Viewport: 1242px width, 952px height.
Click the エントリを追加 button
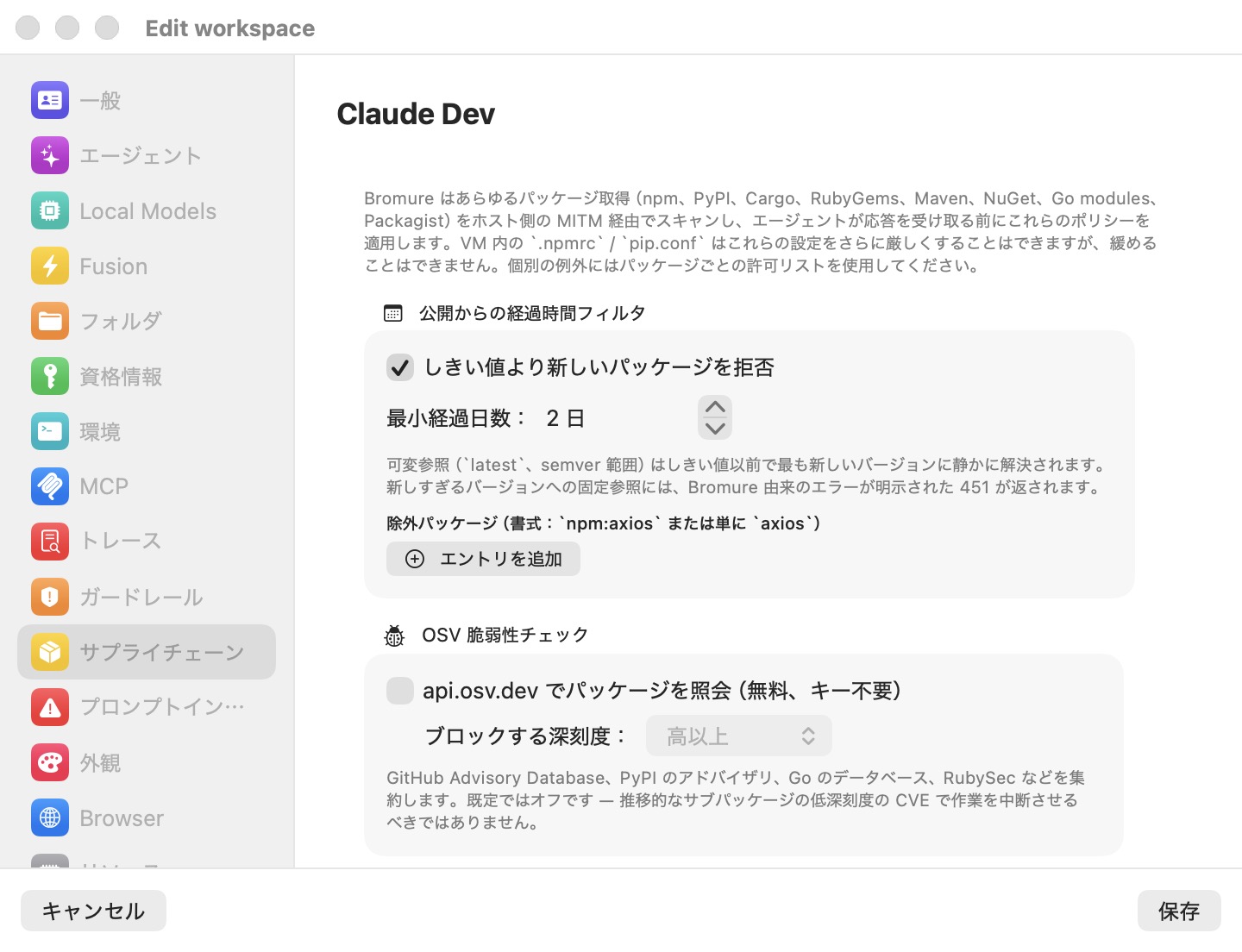tap(483, 559)
